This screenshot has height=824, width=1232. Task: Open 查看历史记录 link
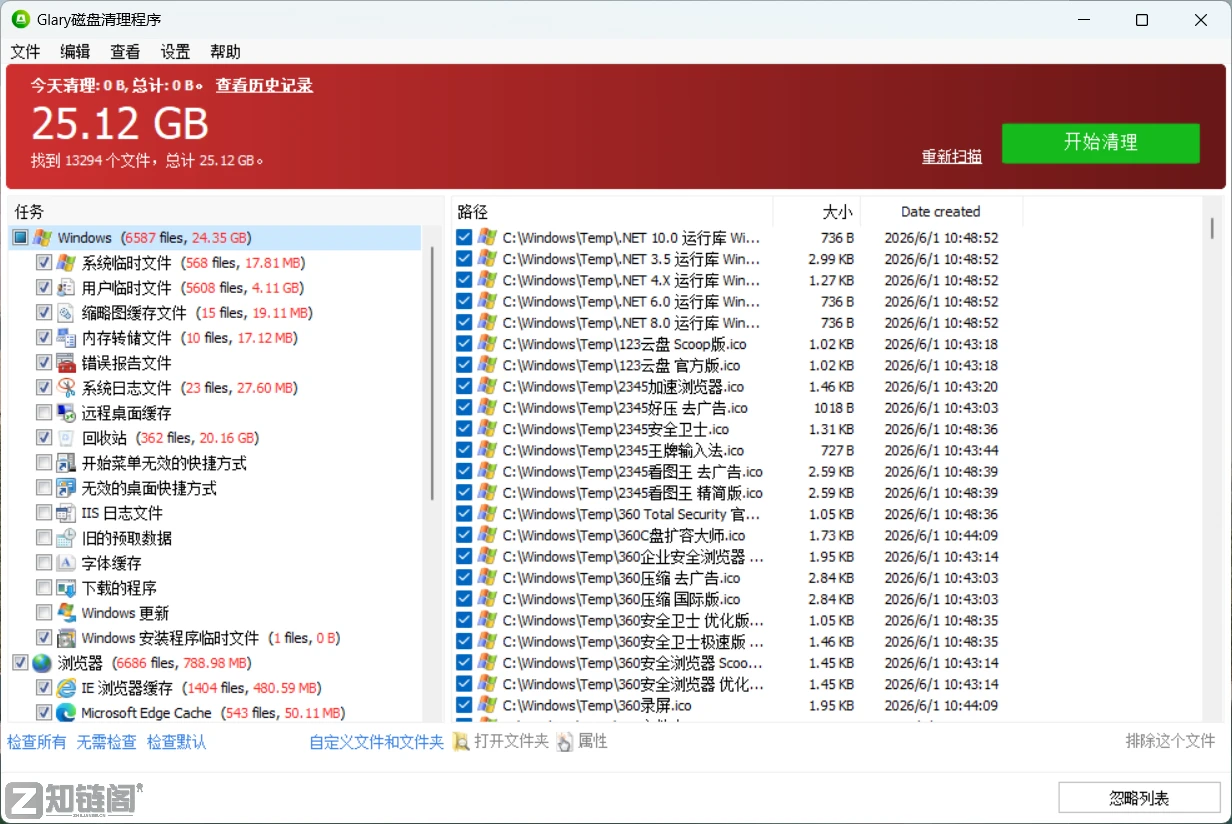click(x=264, y=85)
